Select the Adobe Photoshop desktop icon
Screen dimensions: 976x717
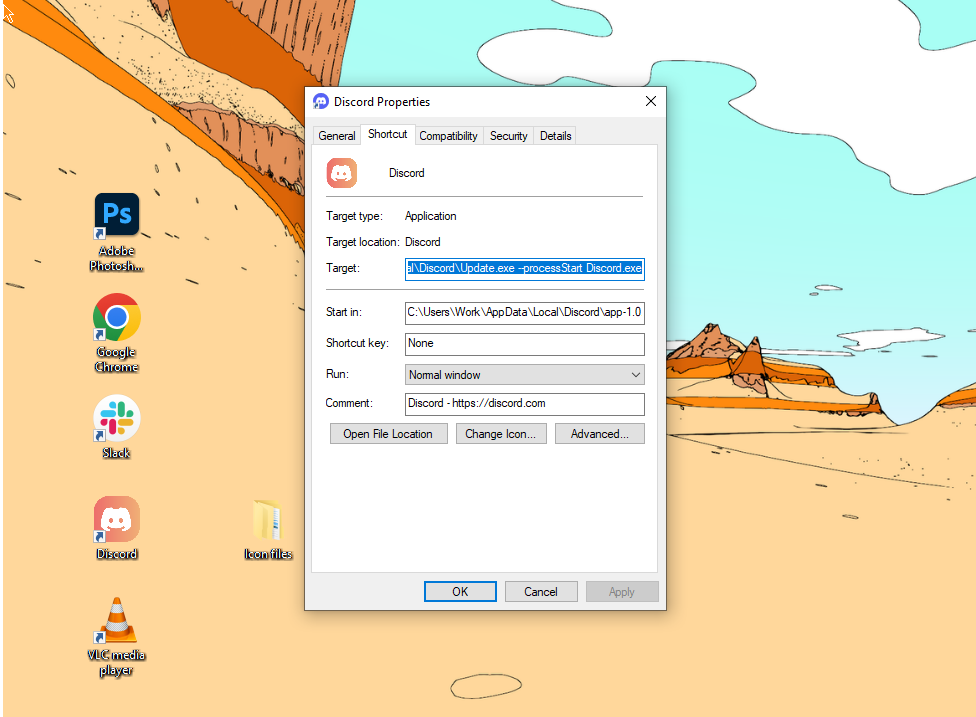point(116,232)
